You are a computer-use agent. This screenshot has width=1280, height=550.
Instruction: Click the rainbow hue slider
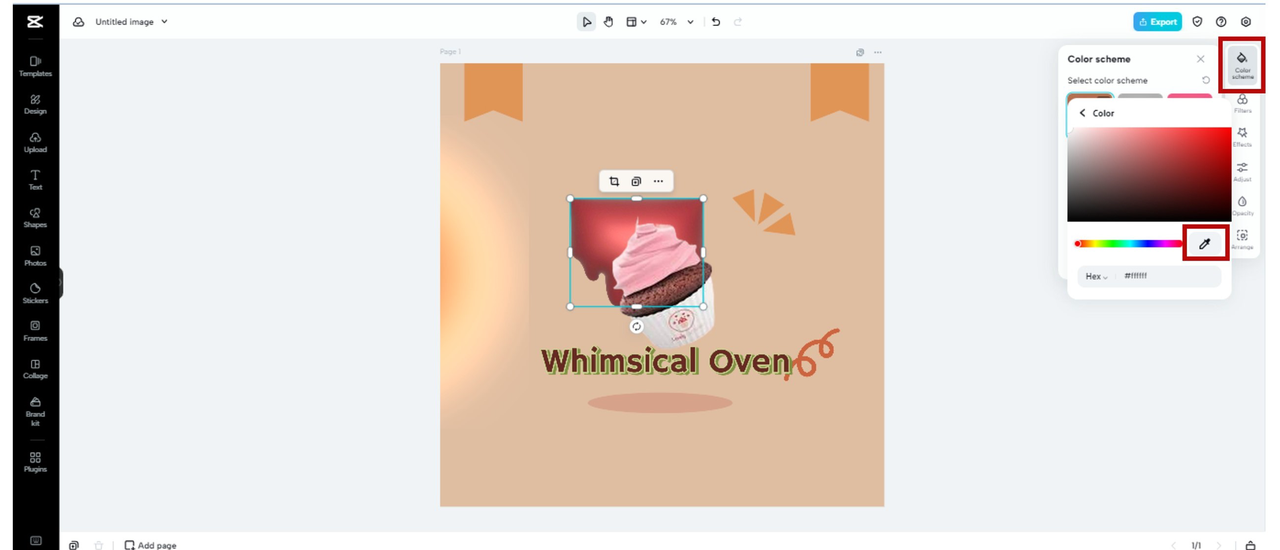coord(1128,244)
